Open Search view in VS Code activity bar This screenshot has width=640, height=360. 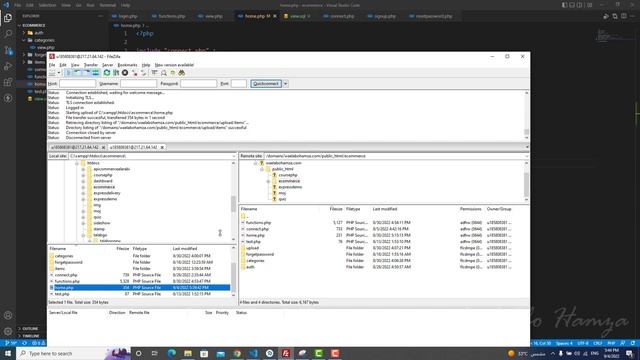(x=8, y=34)
